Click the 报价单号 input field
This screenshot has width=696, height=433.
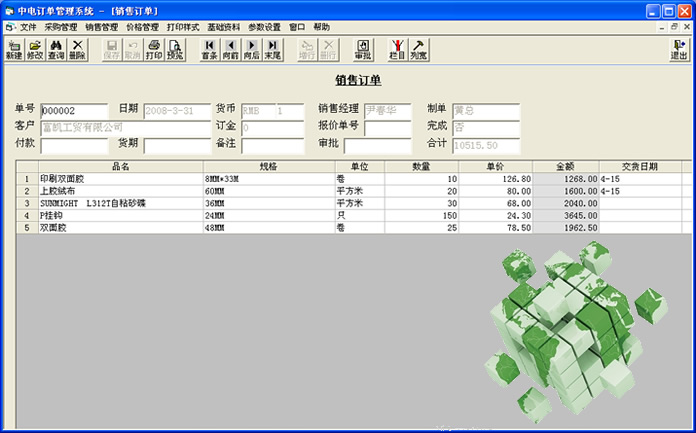coord(388,128)
